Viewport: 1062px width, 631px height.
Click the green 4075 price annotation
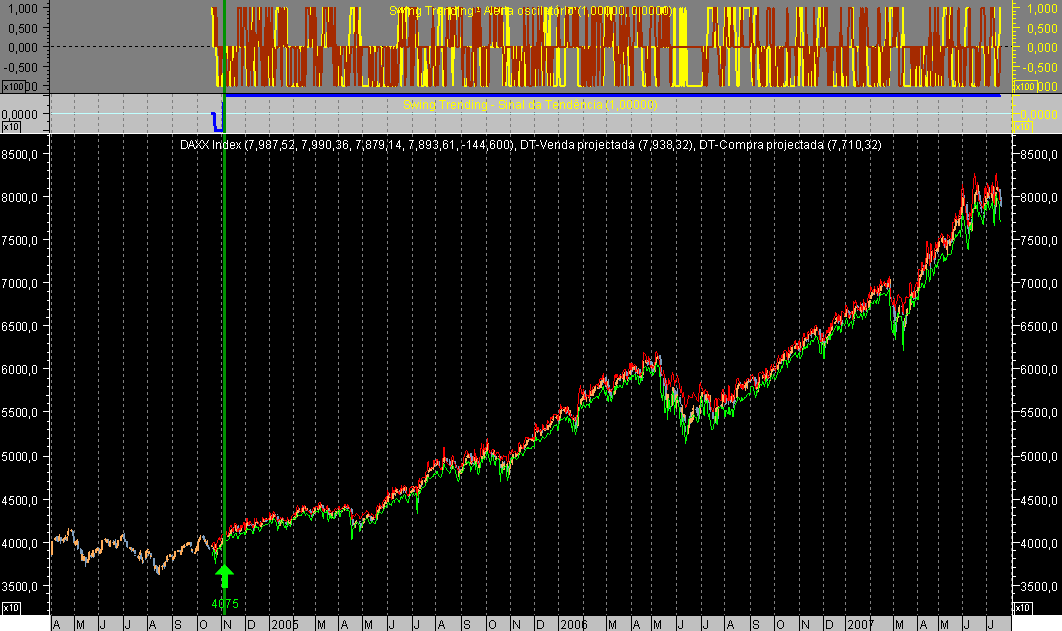tap(225, 602)
